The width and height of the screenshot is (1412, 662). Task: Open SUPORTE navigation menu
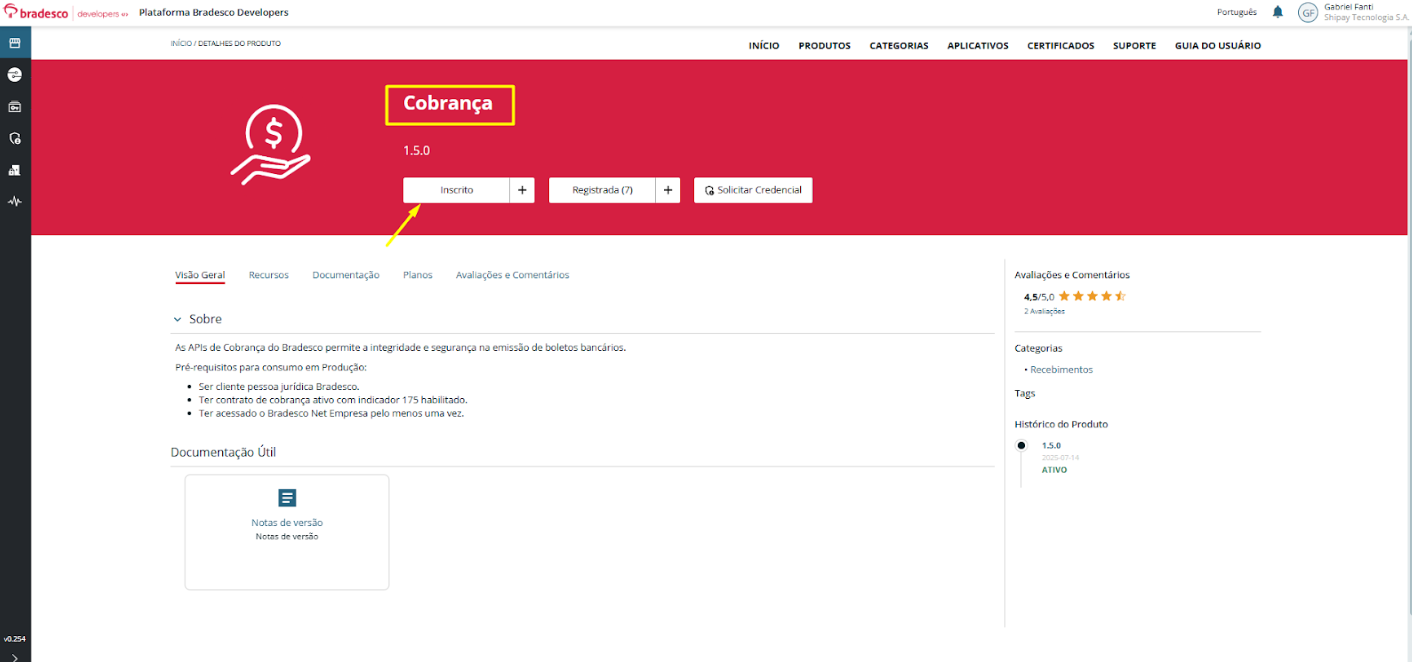(1135, 46)
